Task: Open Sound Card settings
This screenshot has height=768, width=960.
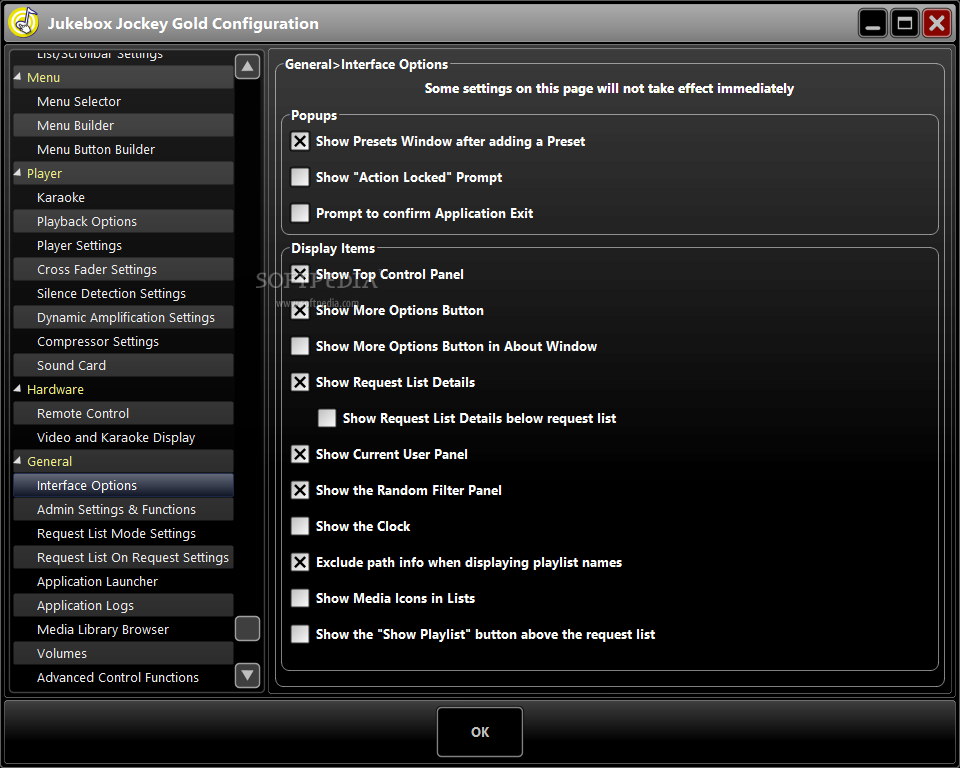Action: tap(123, 365)
